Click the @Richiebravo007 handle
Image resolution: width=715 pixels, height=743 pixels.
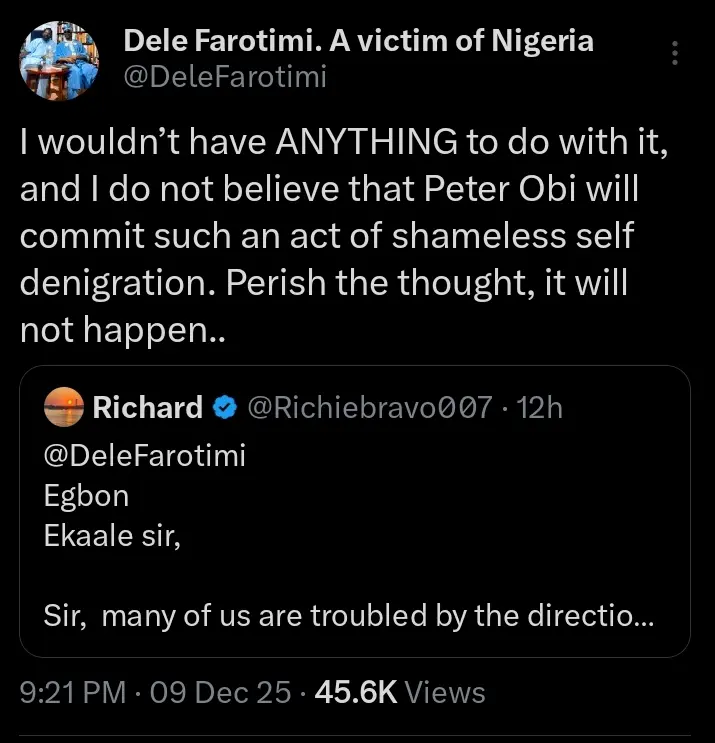click(368, 407)
